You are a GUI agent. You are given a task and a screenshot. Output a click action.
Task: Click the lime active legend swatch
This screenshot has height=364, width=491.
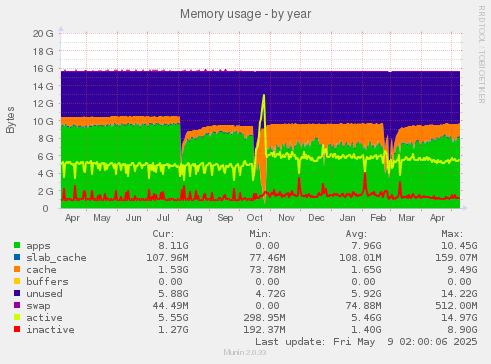(x=17, y=317)
